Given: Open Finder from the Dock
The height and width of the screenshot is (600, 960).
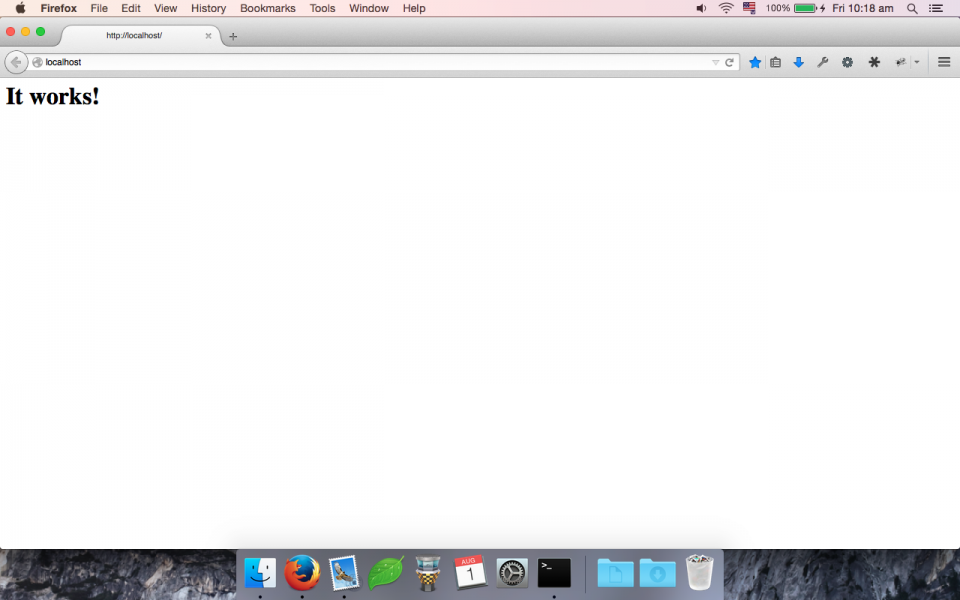Looking at the screenshot, I should (260, 574).
